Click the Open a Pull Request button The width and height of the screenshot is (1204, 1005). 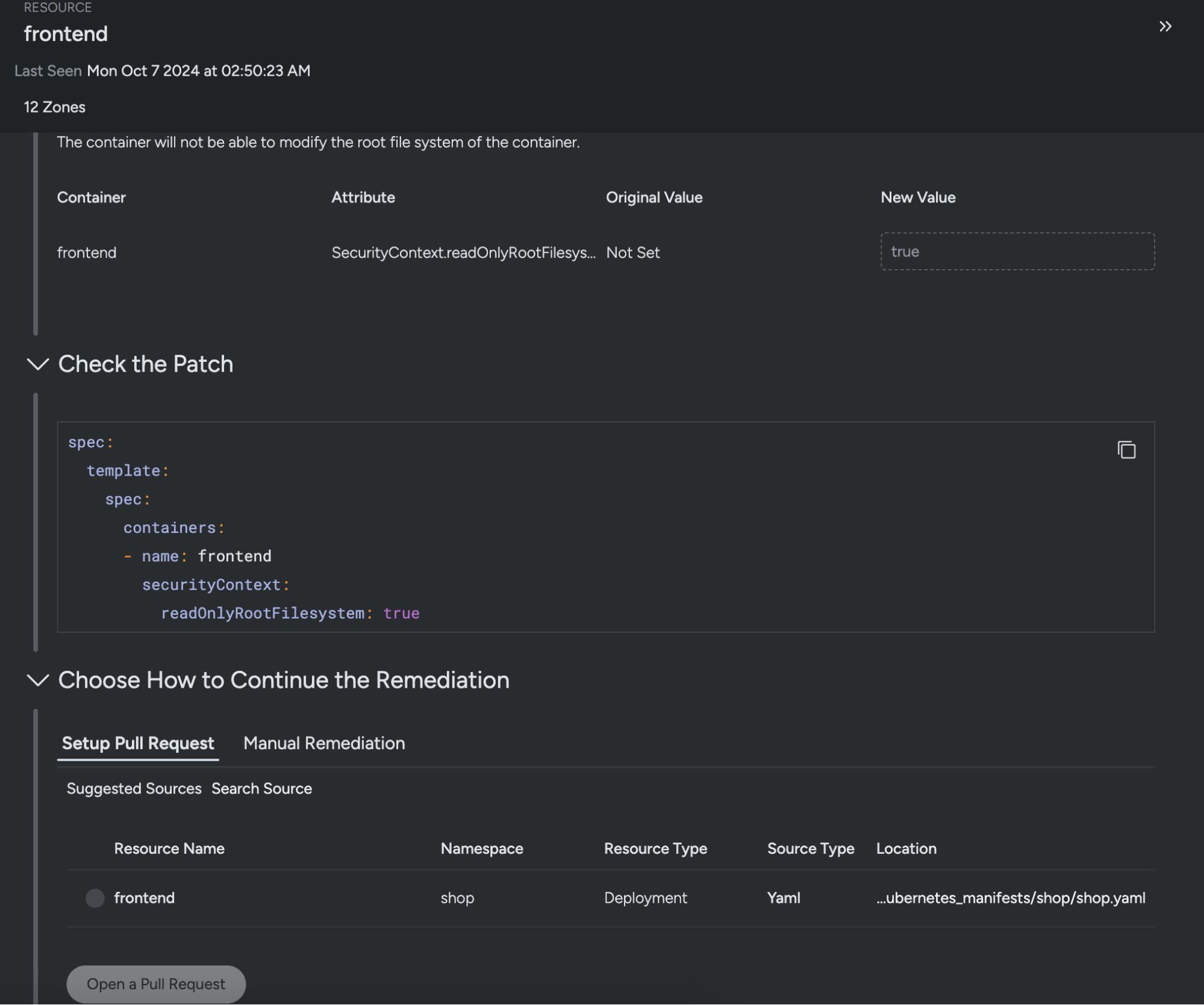click(156, 984)
